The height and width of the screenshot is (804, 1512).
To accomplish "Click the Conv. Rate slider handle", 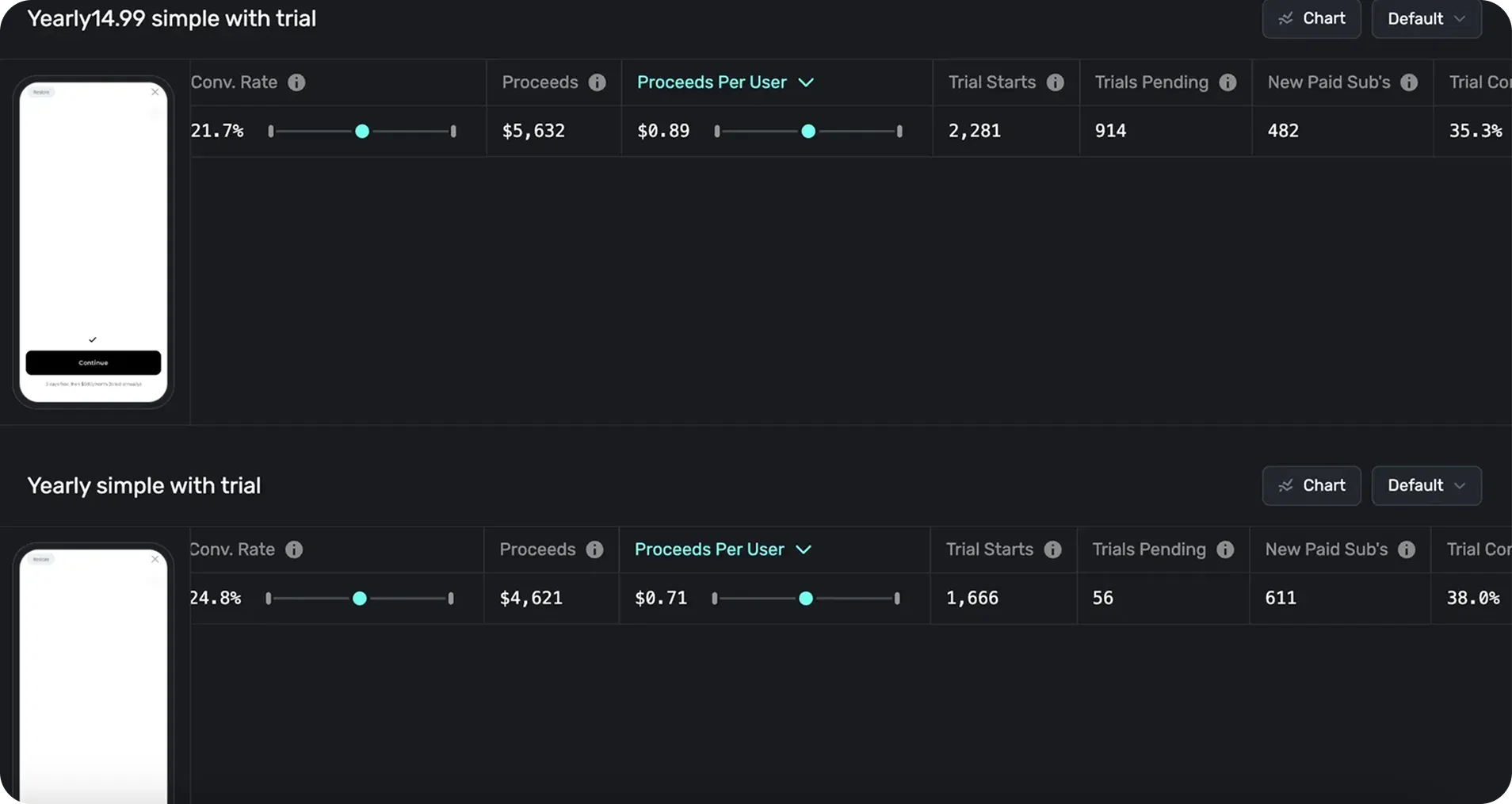I will [362, 132].
